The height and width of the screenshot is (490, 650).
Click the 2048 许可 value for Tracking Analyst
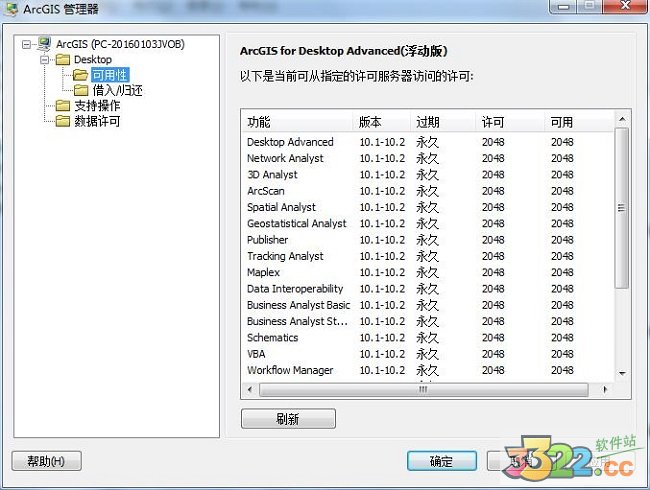pos(493,256)
